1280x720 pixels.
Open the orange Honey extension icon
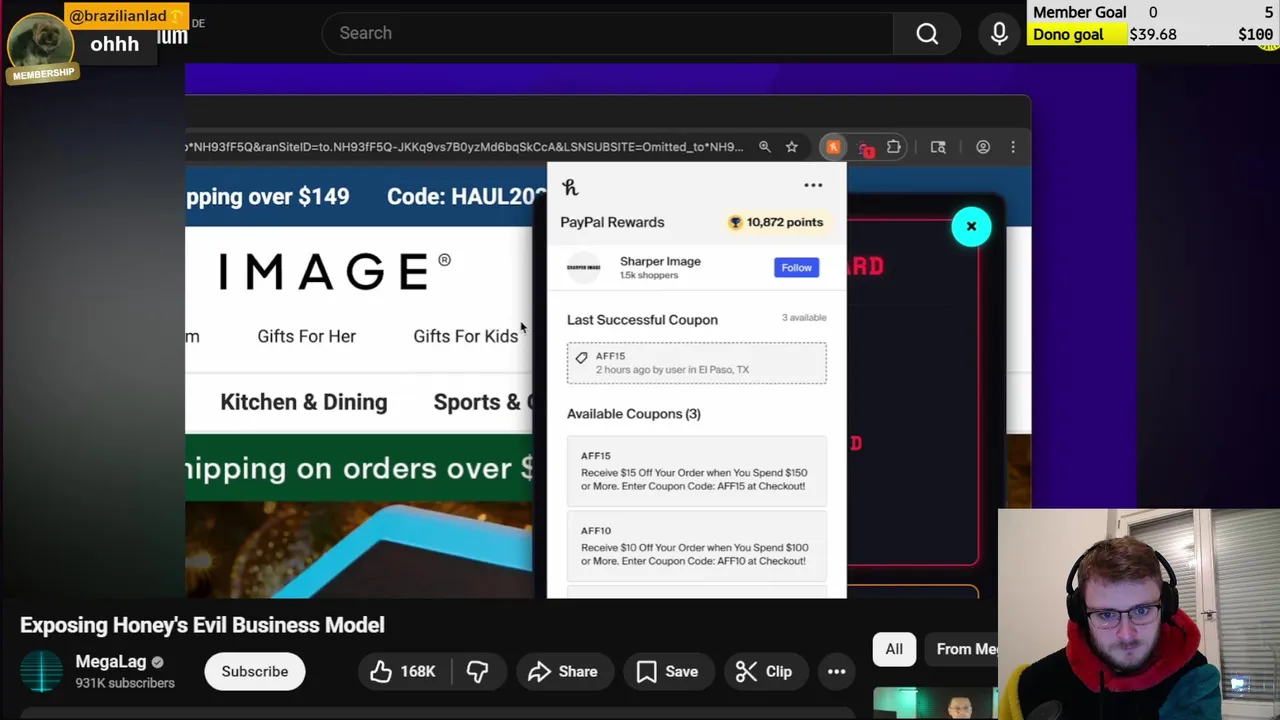833,147
